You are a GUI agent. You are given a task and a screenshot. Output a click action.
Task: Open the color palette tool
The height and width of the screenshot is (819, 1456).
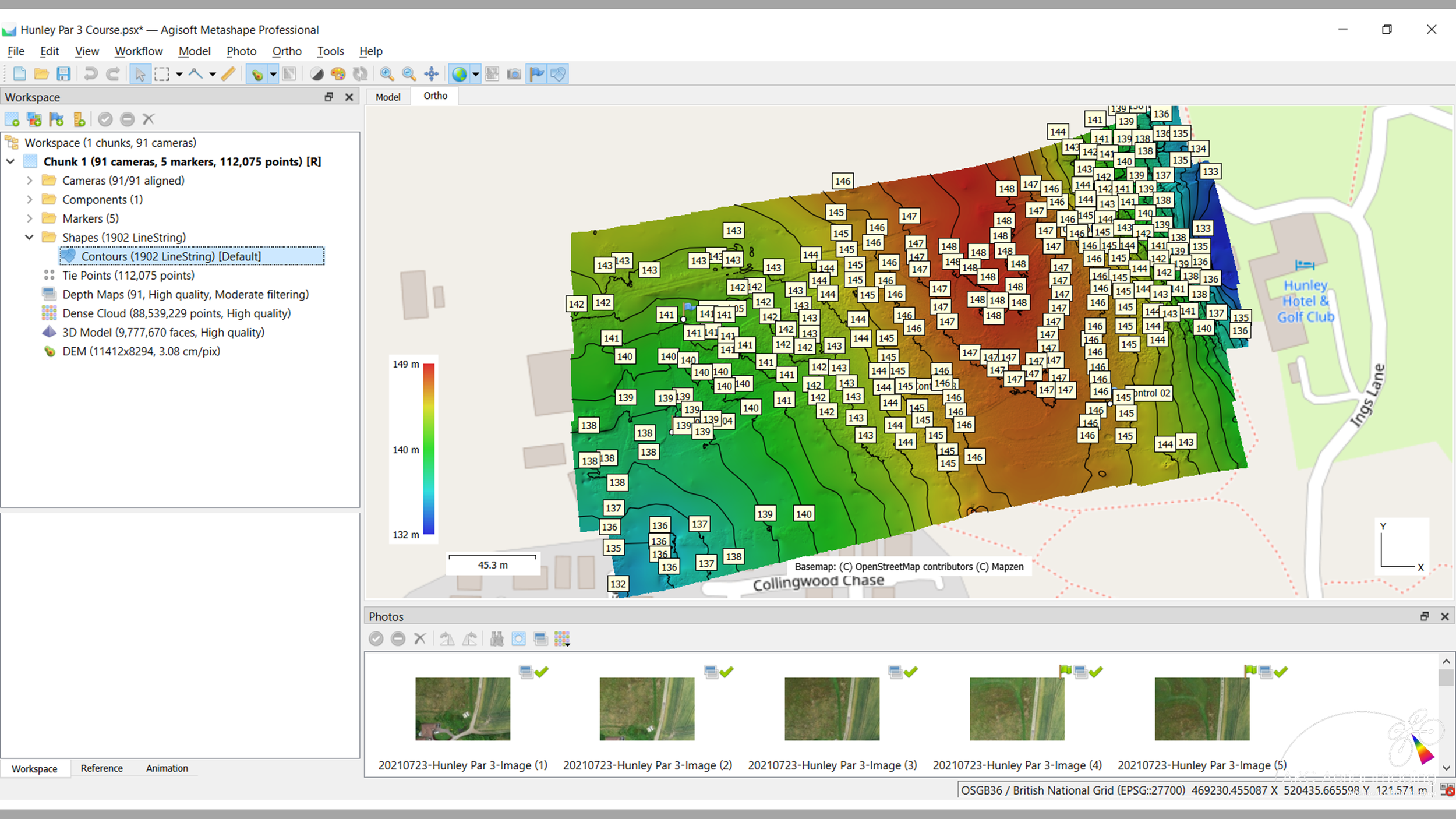pos(338,74)
